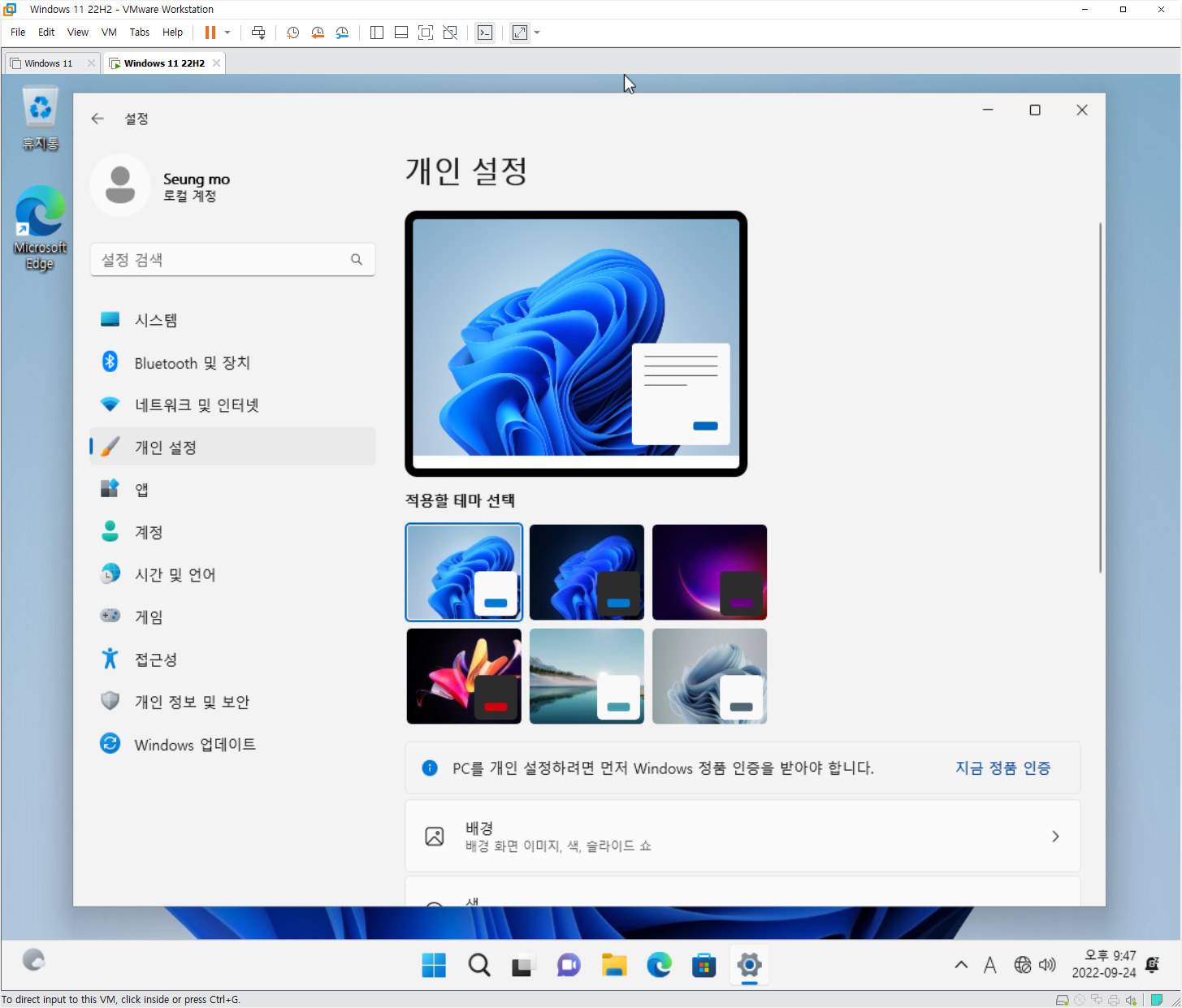
Task: Open the Windows Start button
Action: [x=434, y=965]
